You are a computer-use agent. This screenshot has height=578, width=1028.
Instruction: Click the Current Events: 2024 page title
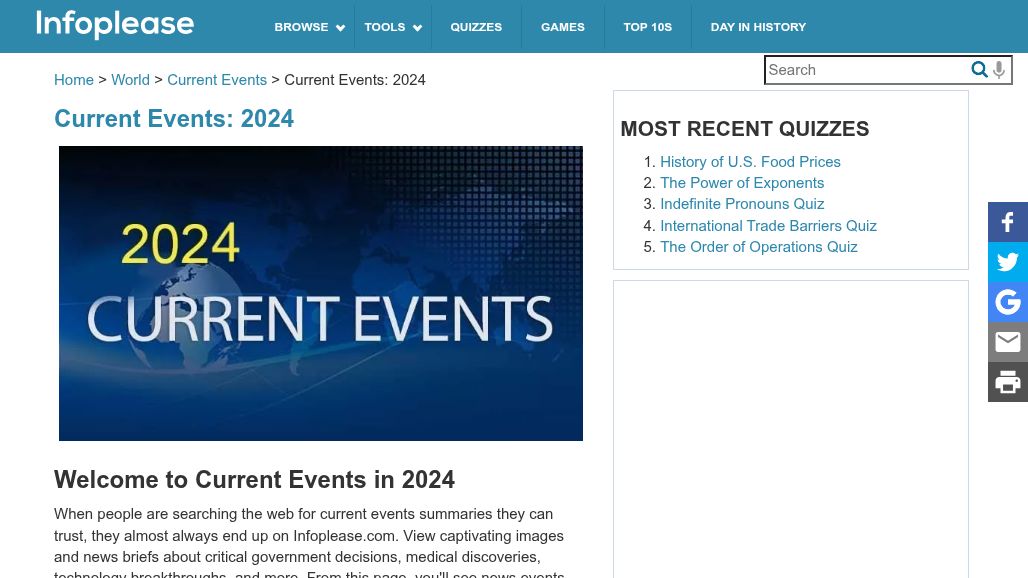click(x=174, y=119)
